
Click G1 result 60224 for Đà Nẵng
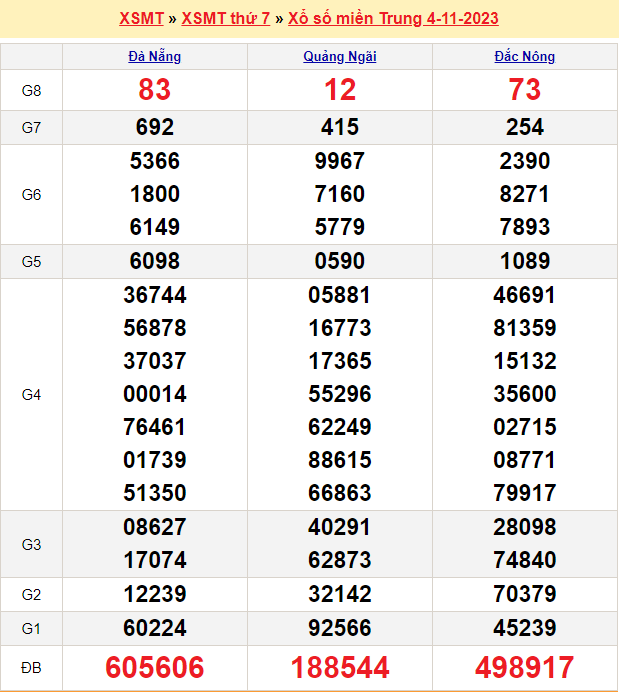click(155, 628)
